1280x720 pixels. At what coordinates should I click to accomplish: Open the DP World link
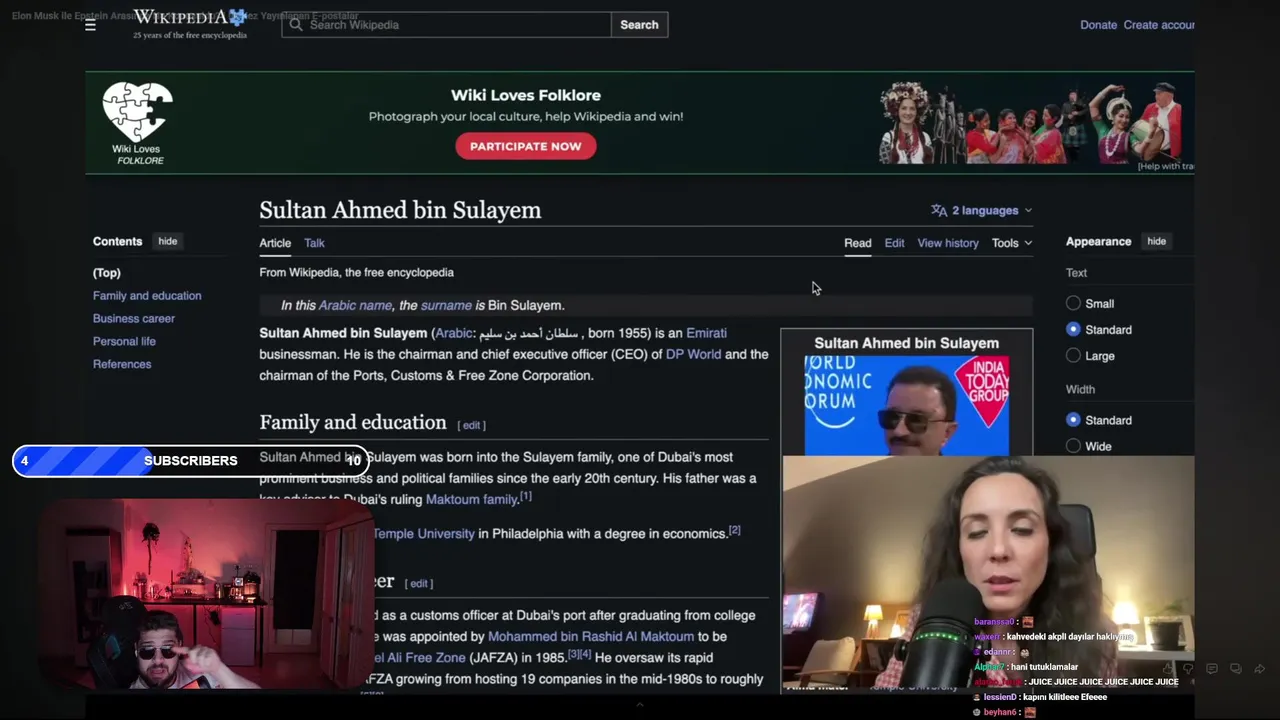coord(693,354)
